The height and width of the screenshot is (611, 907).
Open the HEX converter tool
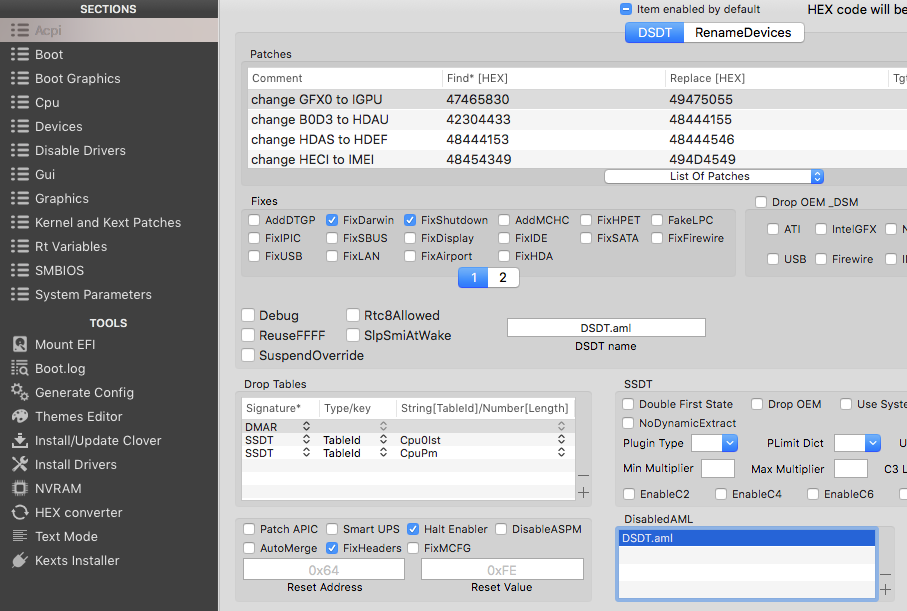point(109,512)
